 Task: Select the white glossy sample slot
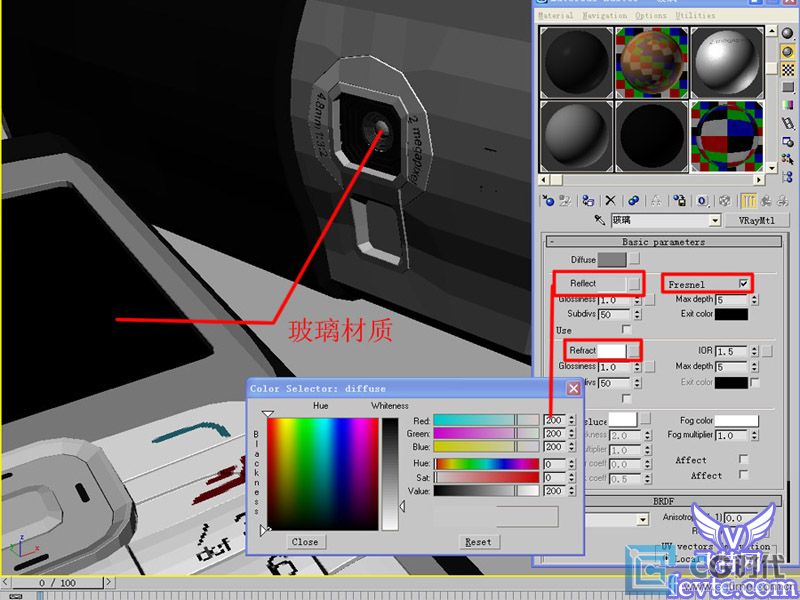(x=727, y=63)
